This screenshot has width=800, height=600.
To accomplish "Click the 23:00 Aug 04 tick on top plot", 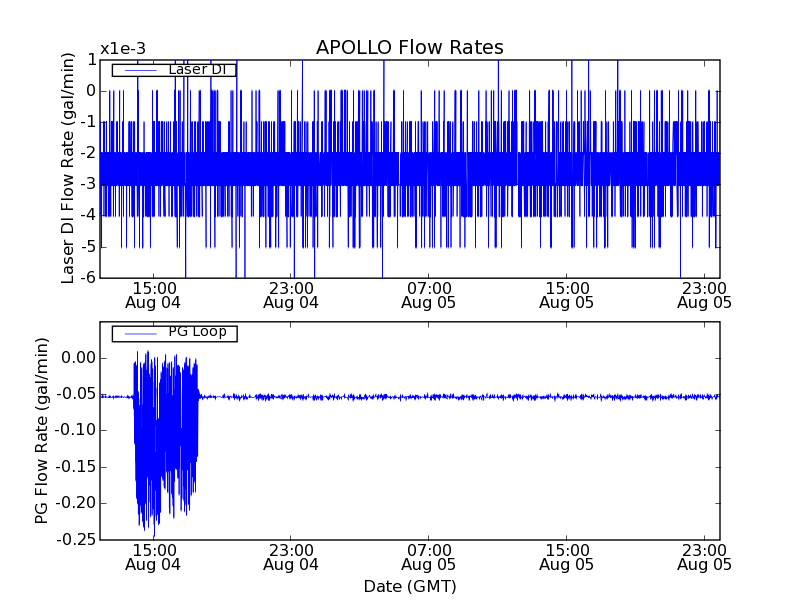I will pos(290,294).
